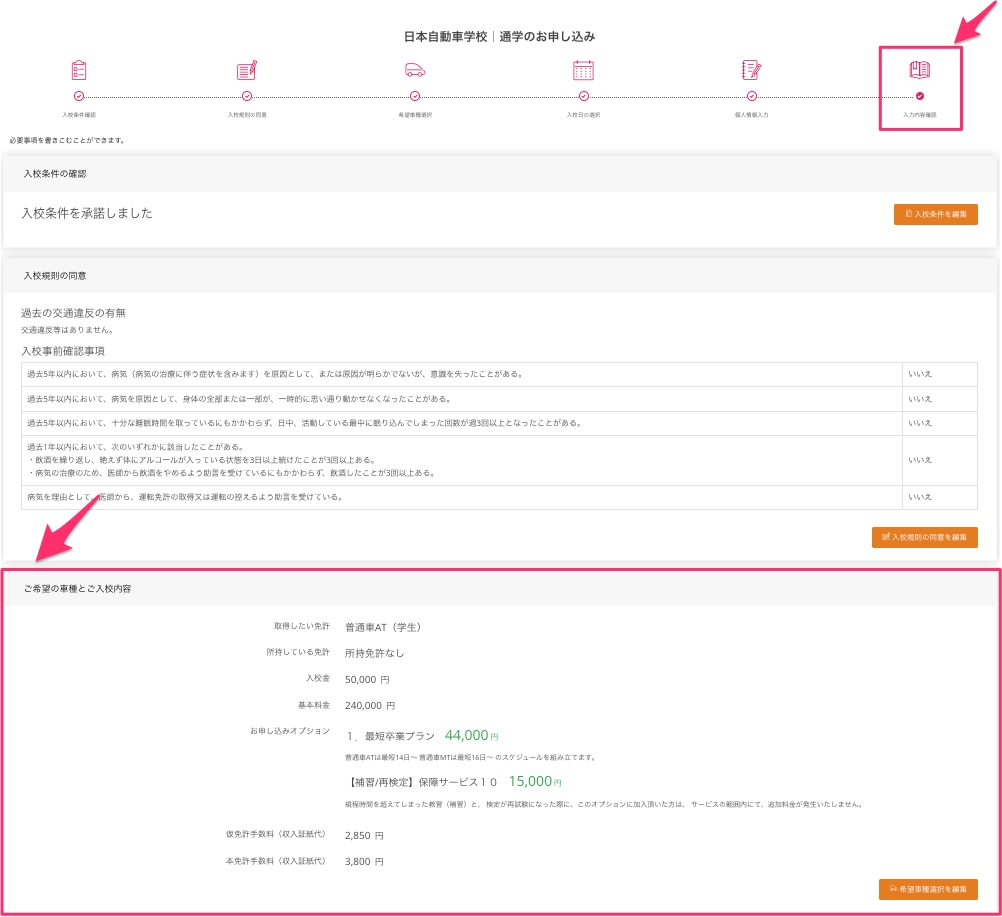Select the car icon for 希望車種選択

tap(415, 70)
